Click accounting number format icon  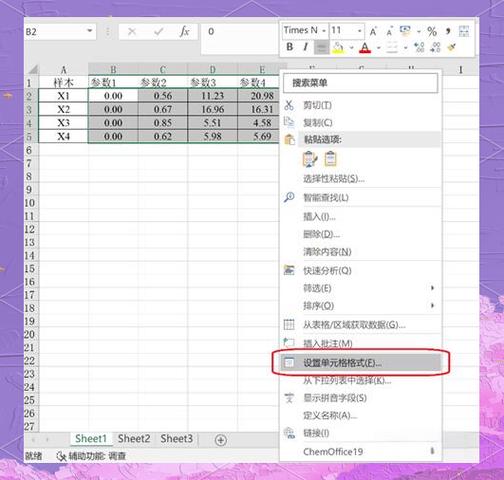[x=405, y=31]
